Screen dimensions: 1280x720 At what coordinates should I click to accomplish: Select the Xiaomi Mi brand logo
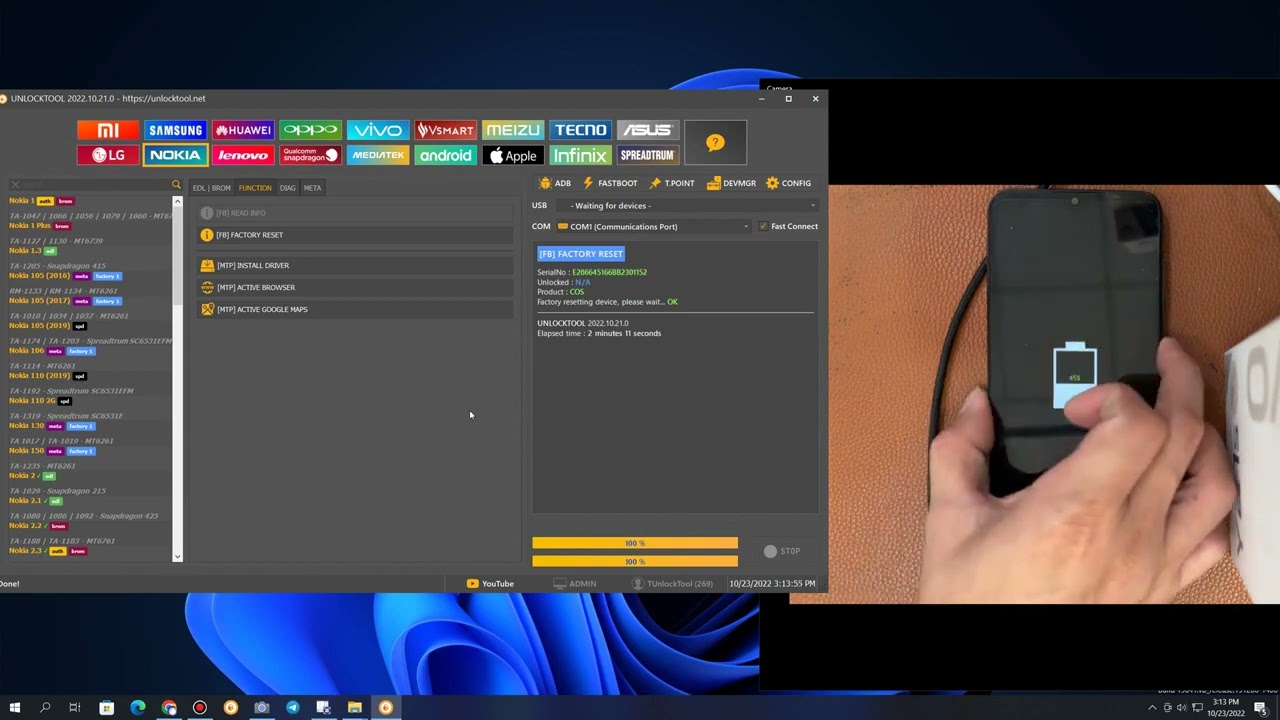[108, 130]
